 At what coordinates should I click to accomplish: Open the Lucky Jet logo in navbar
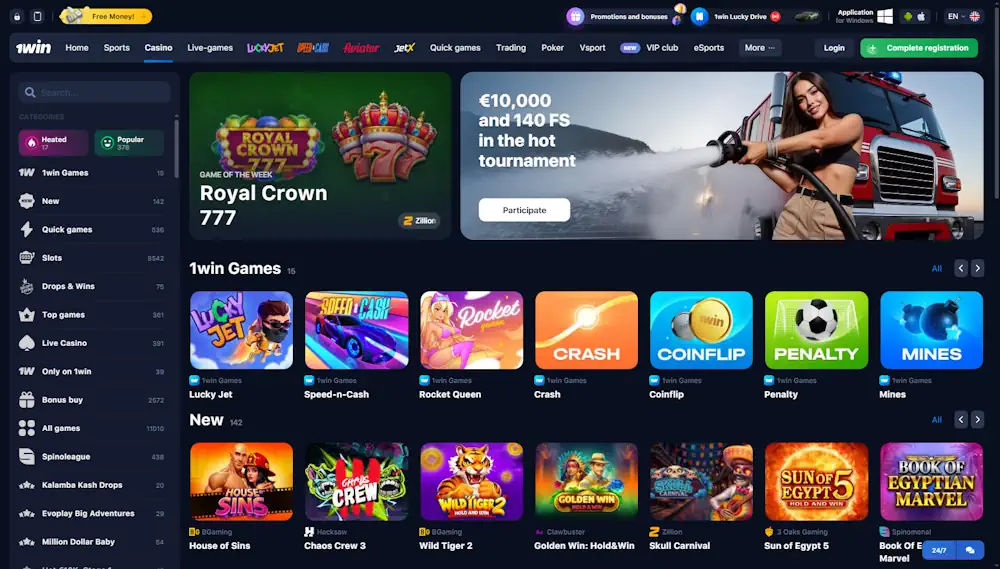click(265, 48)
